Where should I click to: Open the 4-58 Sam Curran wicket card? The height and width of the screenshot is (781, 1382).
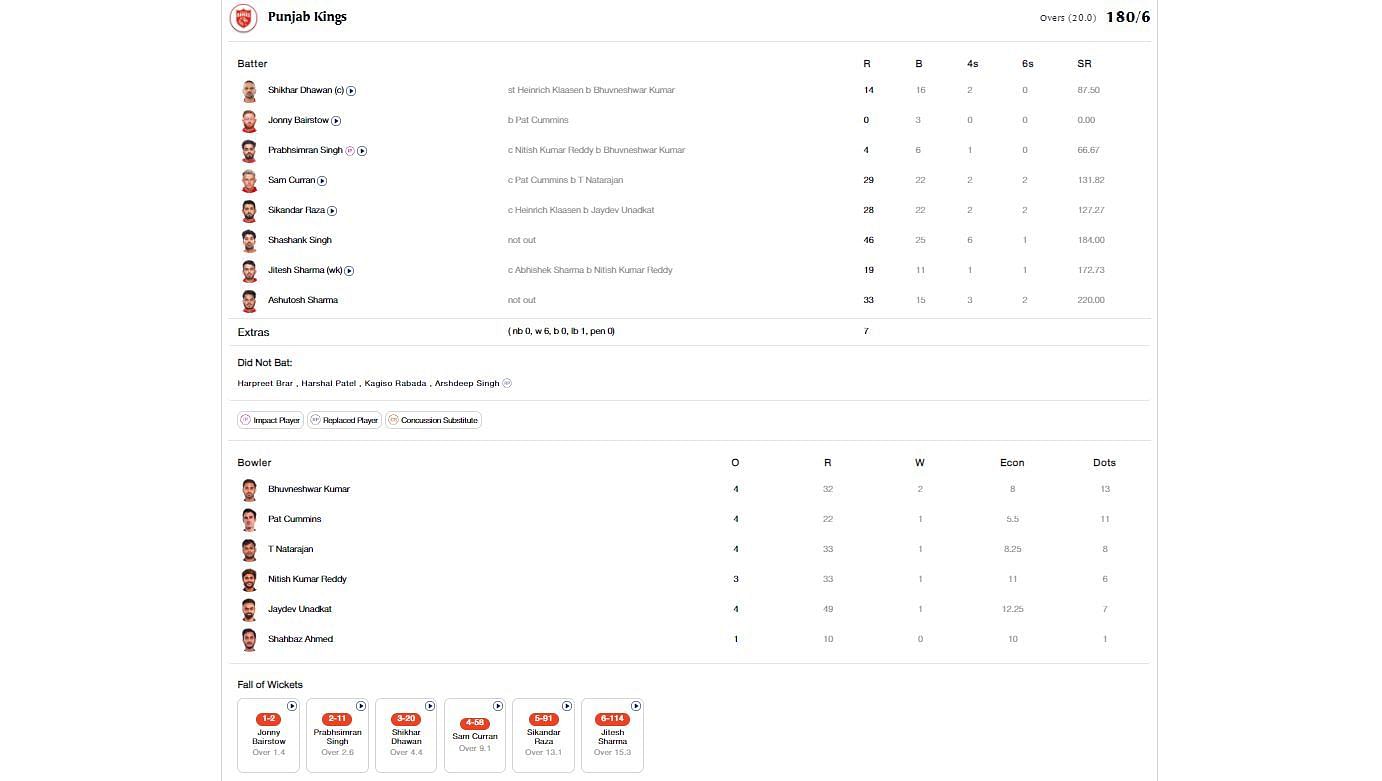click(475, 735)
